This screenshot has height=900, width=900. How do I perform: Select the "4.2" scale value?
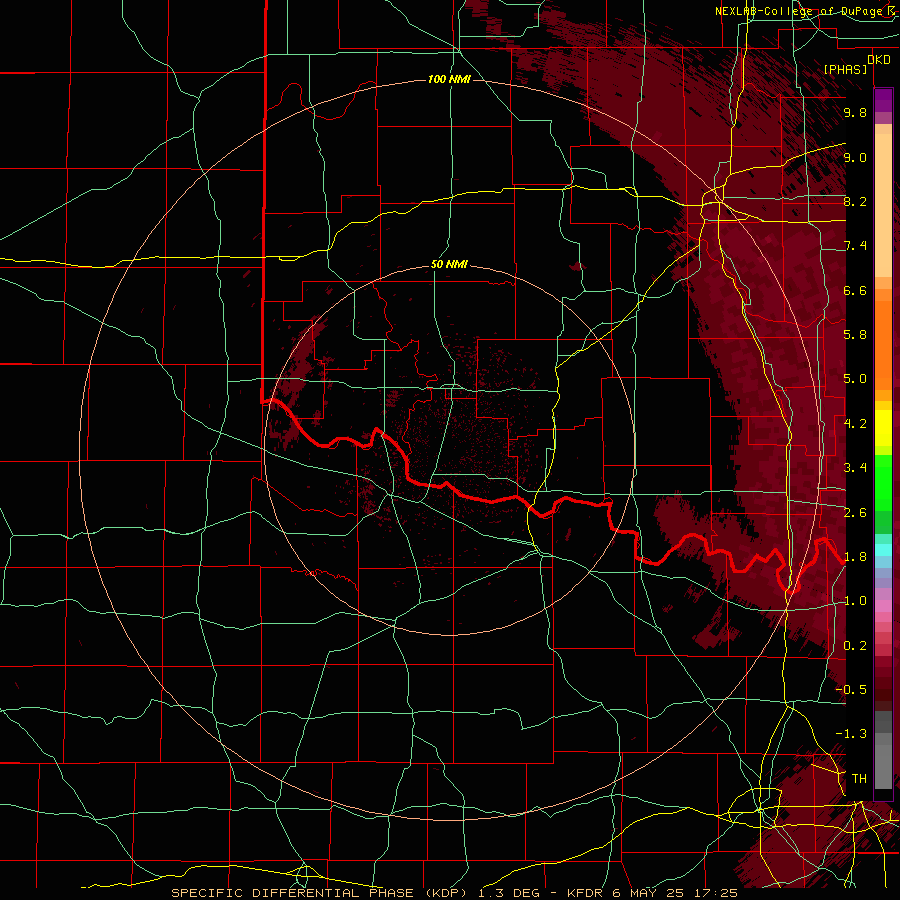tap(855, 424)
